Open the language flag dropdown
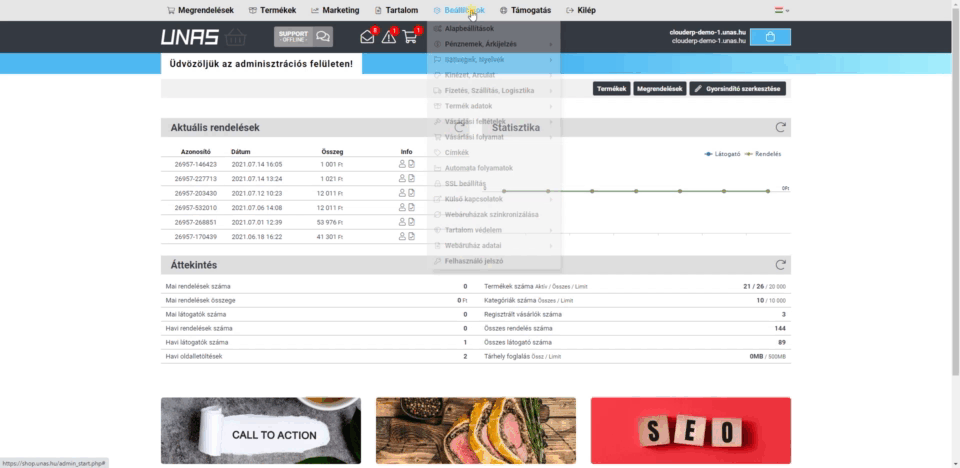This screenshot has height=468, width=960. (781, 10)
